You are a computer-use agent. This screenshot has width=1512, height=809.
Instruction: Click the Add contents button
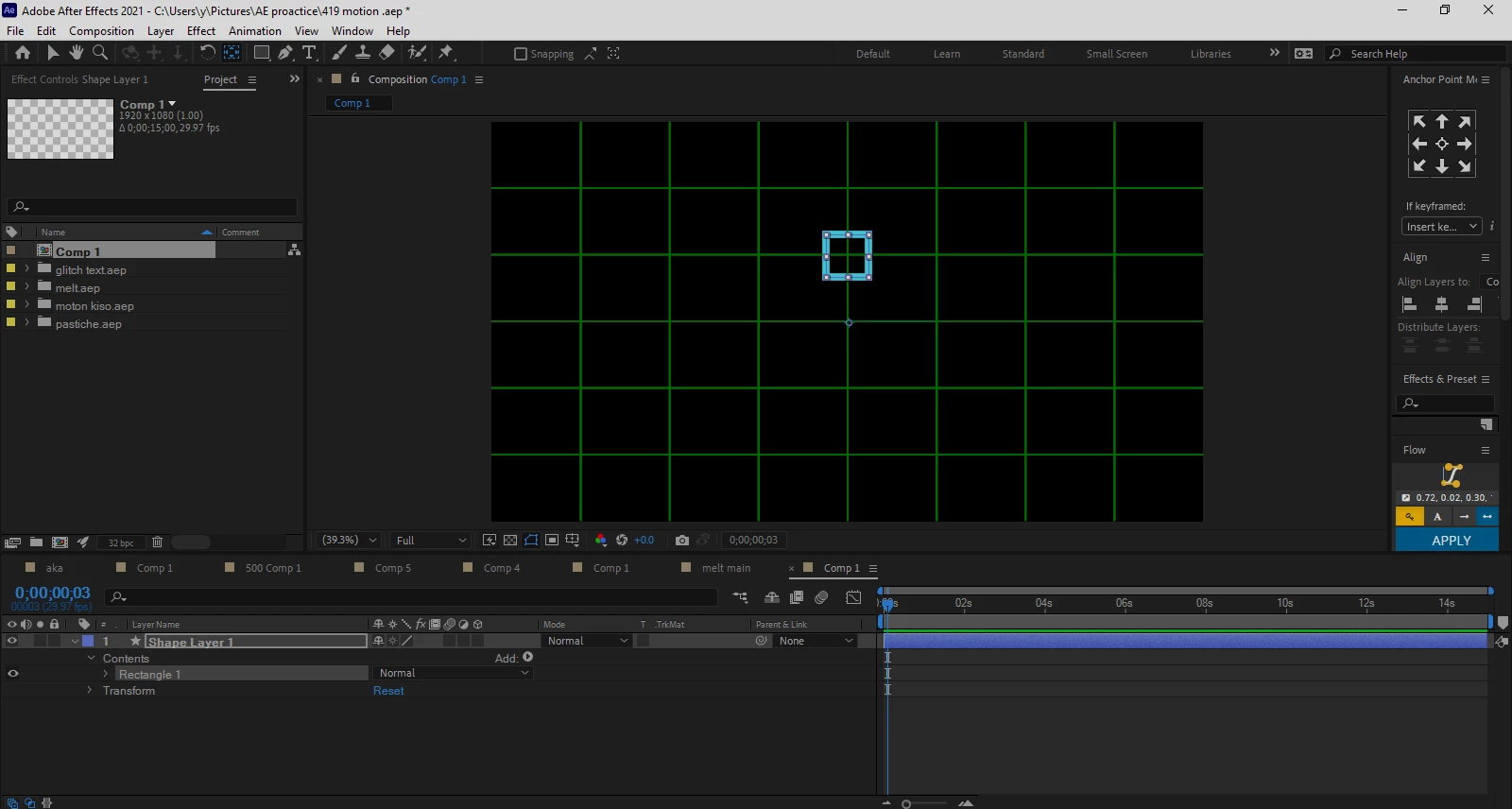pyautogui.click(x=527, y=657)
